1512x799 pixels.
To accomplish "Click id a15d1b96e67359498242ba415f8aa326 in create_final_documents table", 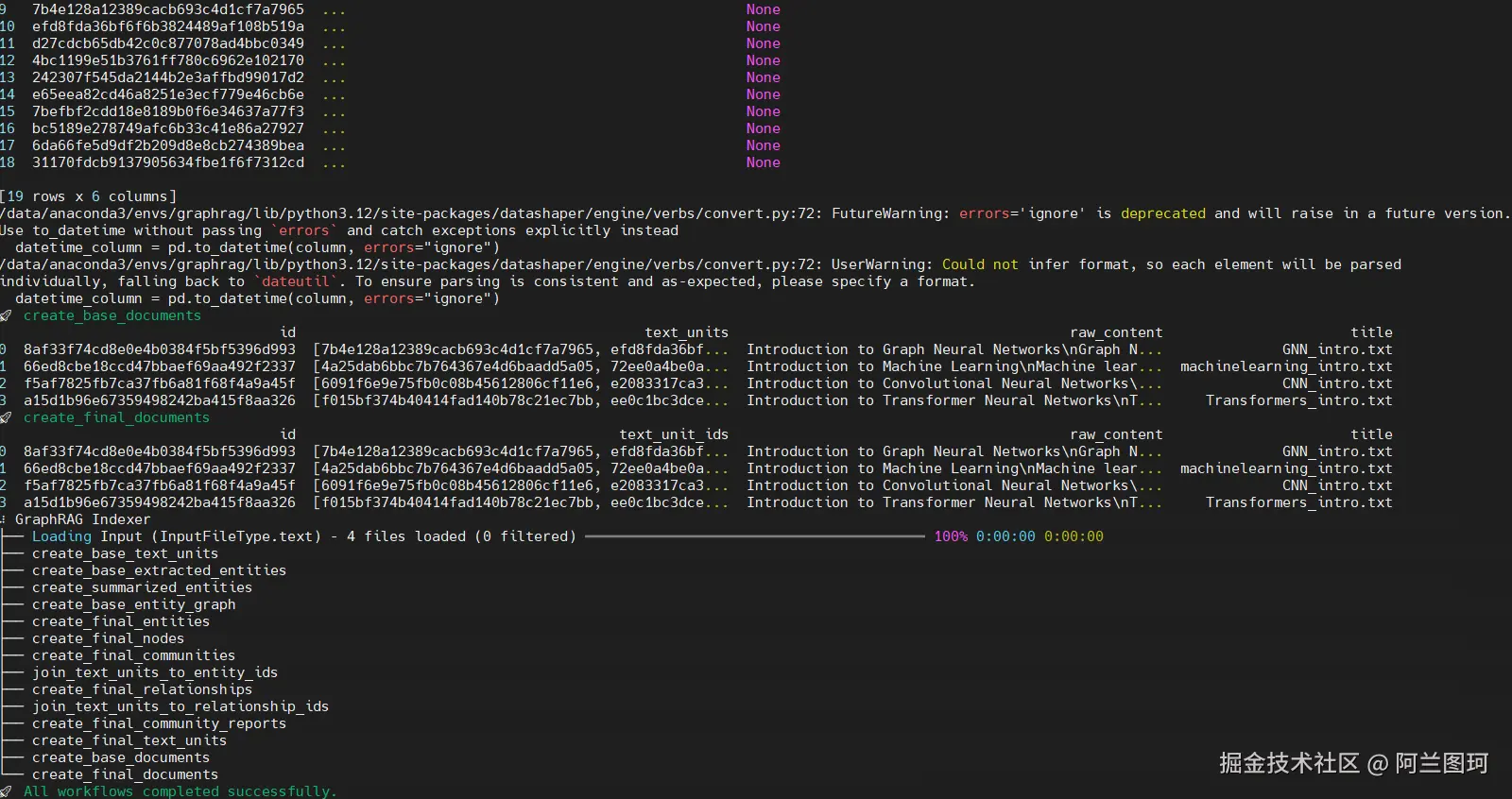I will coord(160,502).
